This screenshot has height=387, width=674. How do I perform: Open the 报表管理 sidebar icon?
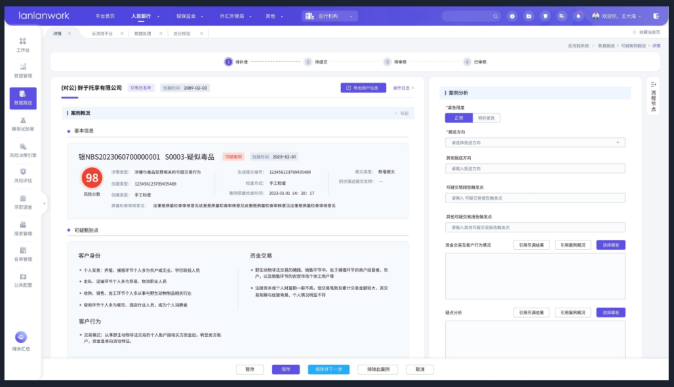click(x=23, y=224)
